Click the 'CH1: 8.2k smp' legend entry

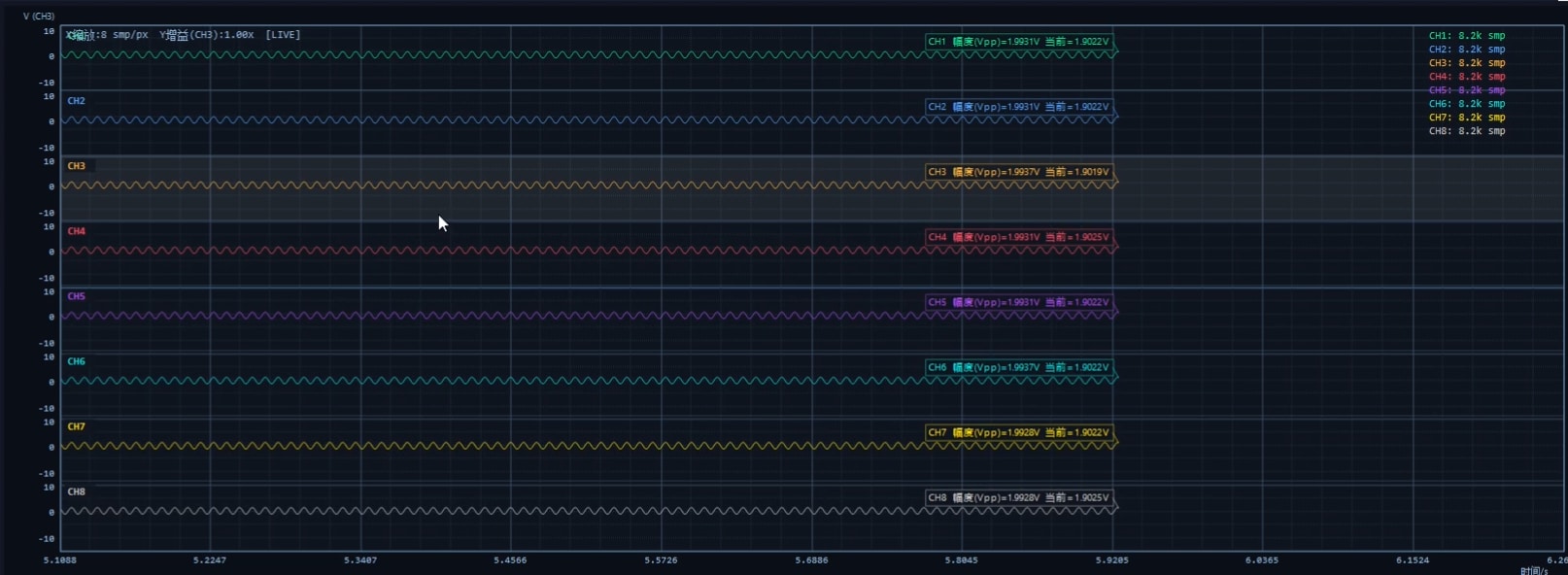pyautogui.click(x=1466, y=36)
